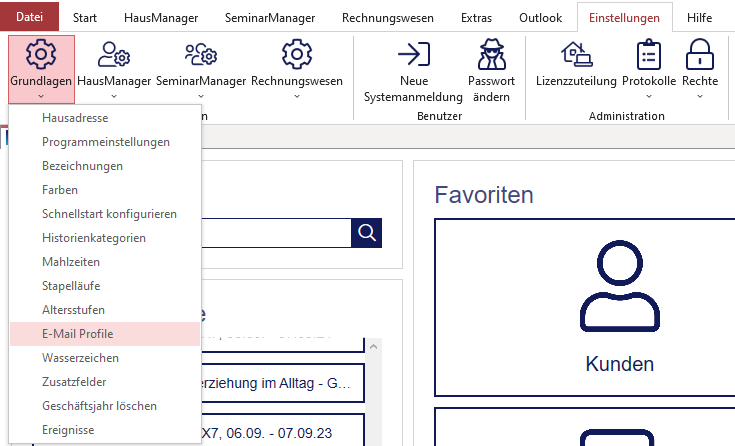Screen dimensions: 735x446
Task: Select Hausadresse menu entry
Action: (x=75, y=118)
